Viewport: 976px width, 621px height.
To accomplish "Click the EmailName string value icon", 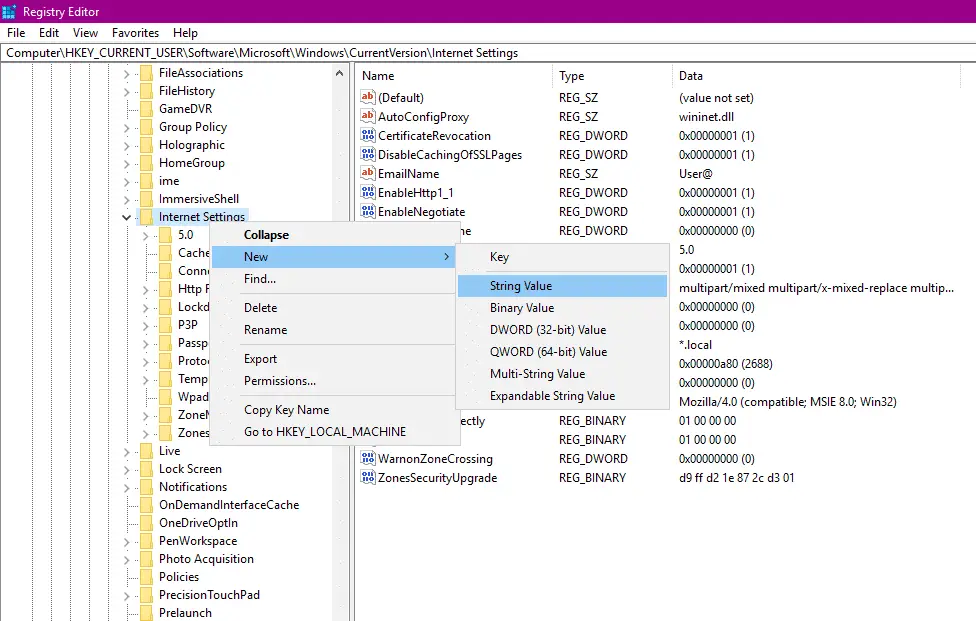I will pos(368,173).
